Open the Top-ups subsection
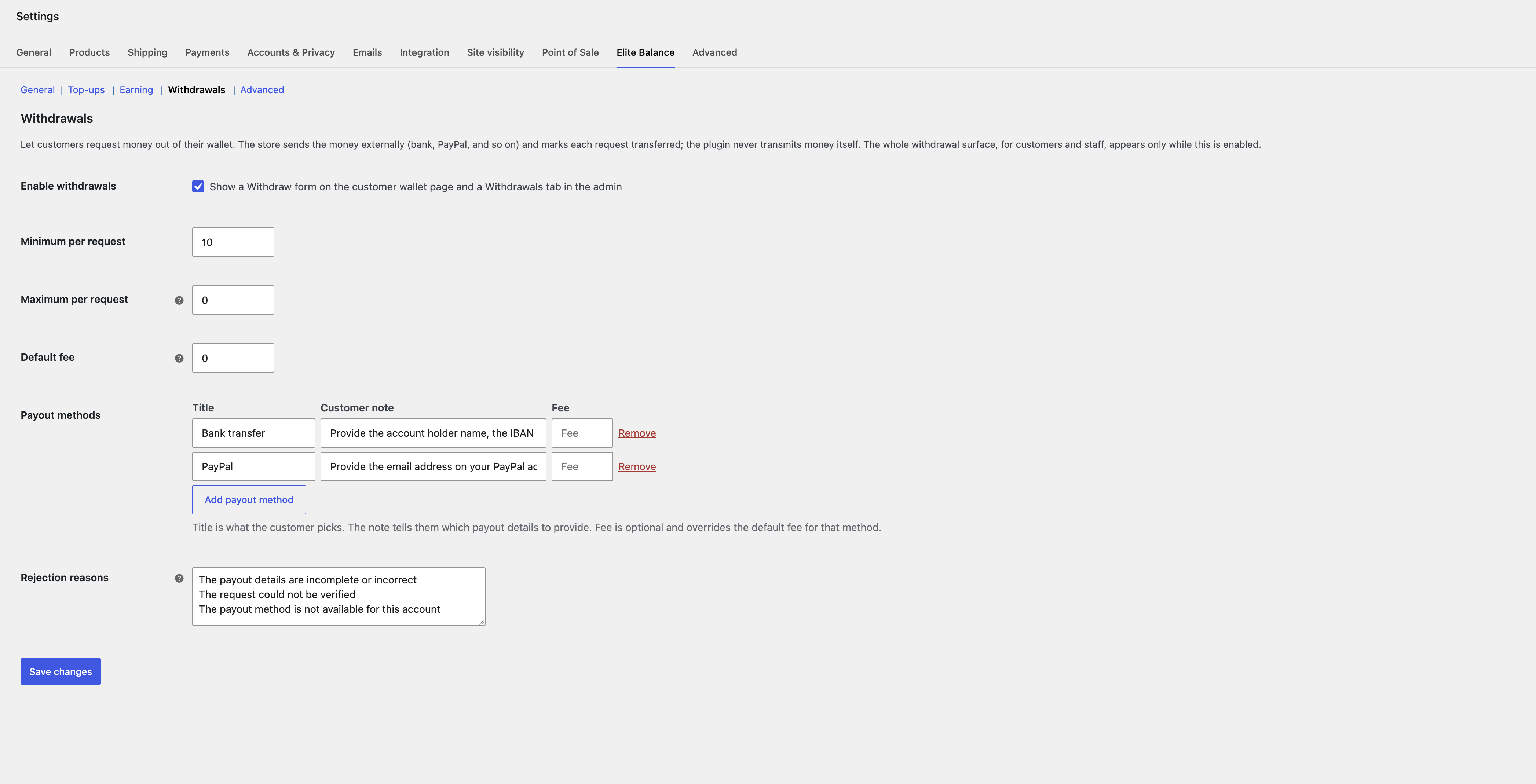This screenshot has width=1536, height=784. pos(87,90)
